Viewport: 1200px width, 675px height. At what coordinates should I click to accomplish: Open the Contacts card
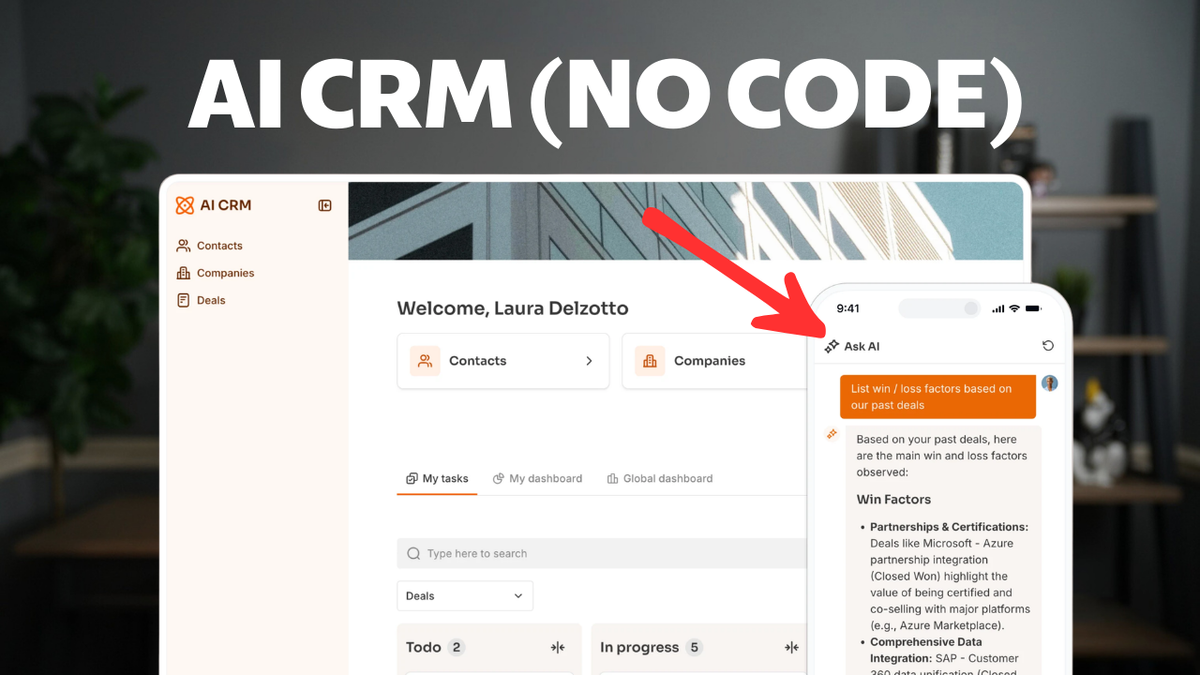tap(503, 361)
